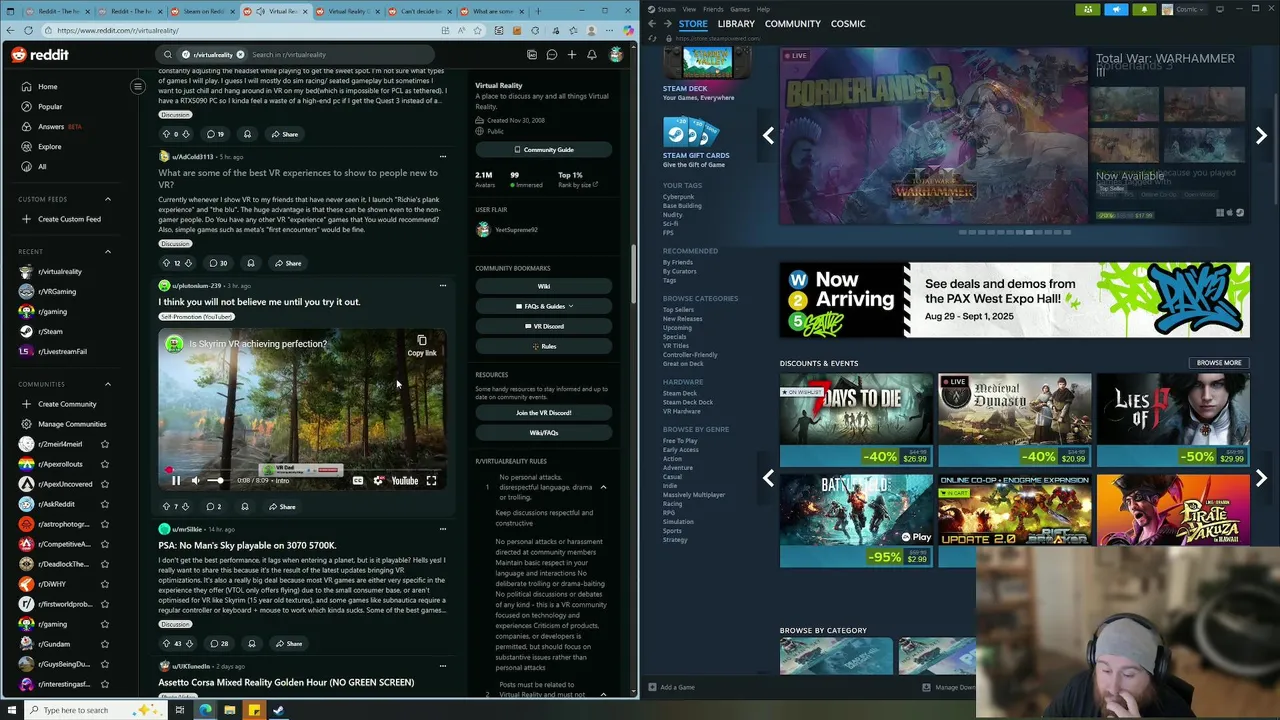The width and height of the screenshot is (1280, 720).
Task: Open Steam icon on Windows taskbar
Action: coord(278,710)
